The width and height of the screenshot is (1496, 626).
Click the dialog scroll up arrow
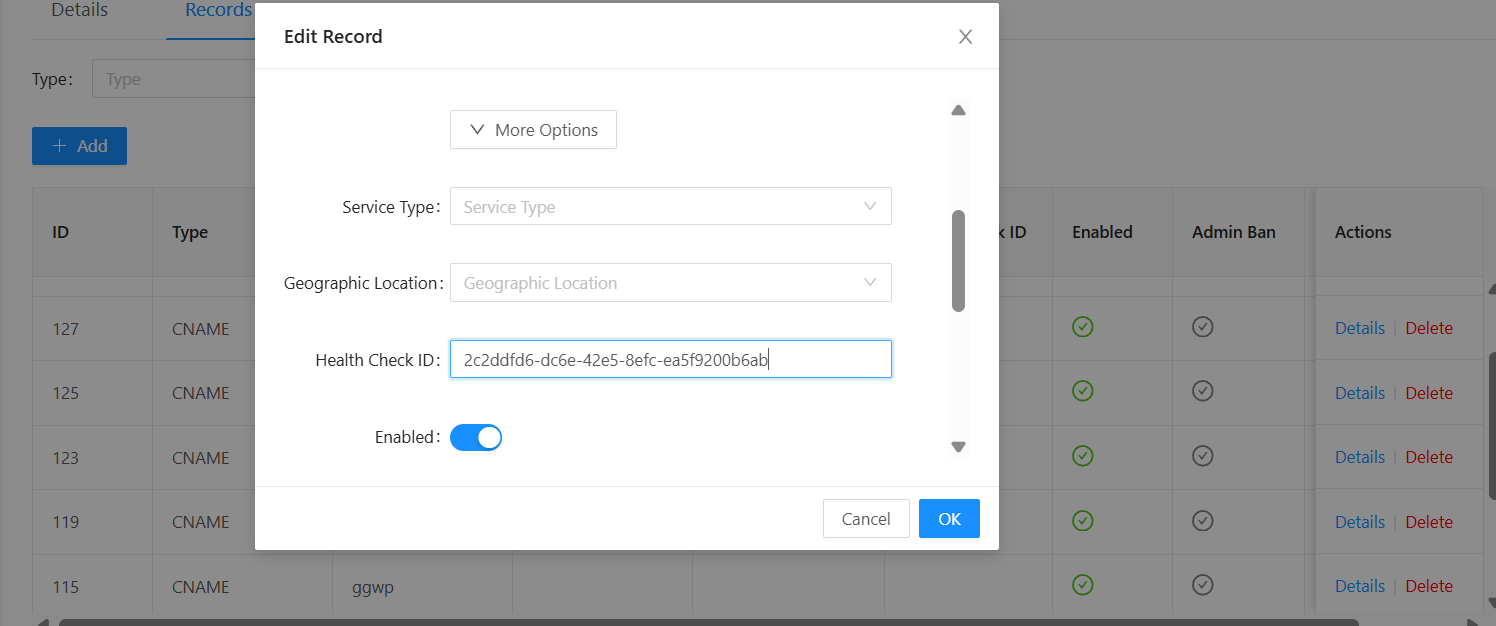958,110
